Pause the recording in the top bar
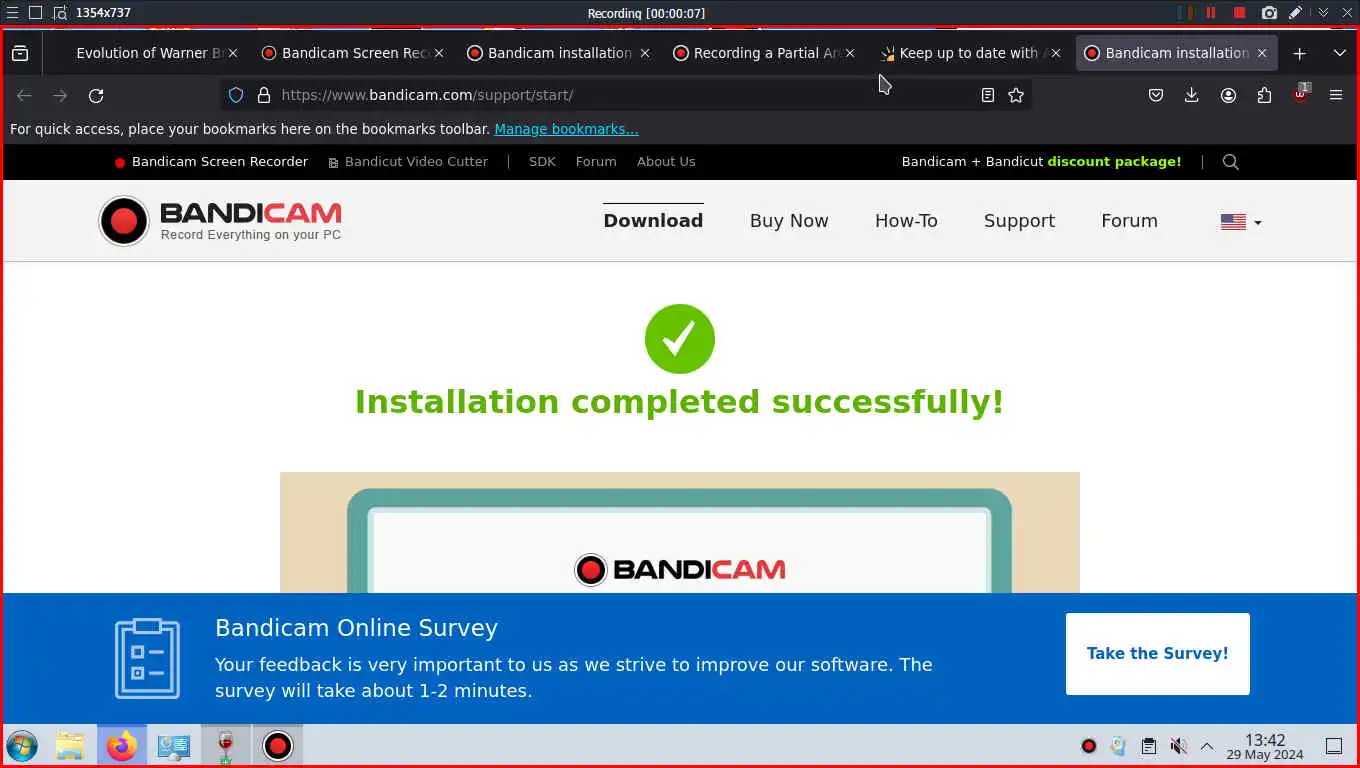1360x768 pixels. pos(1211,13)
